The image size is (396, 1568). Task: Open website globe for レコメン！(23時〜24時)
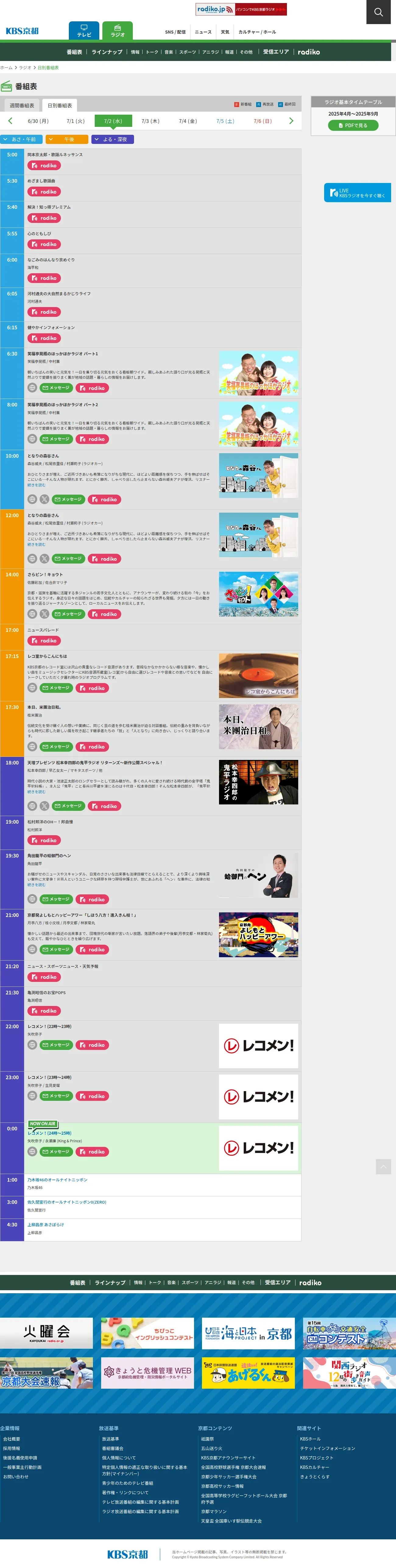coord(32,1096)
